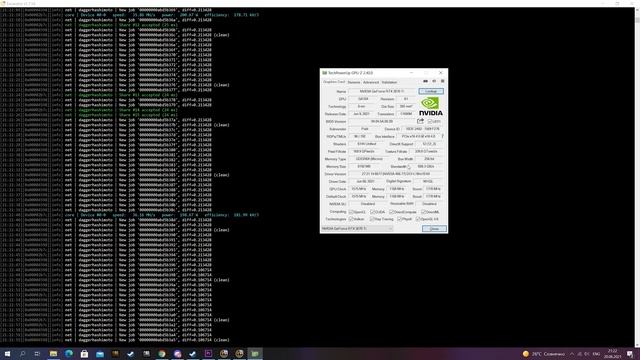This screenshot has height=360, width=640.
Task: Open File Explorer from the taskbar
Action: point(53,353)
